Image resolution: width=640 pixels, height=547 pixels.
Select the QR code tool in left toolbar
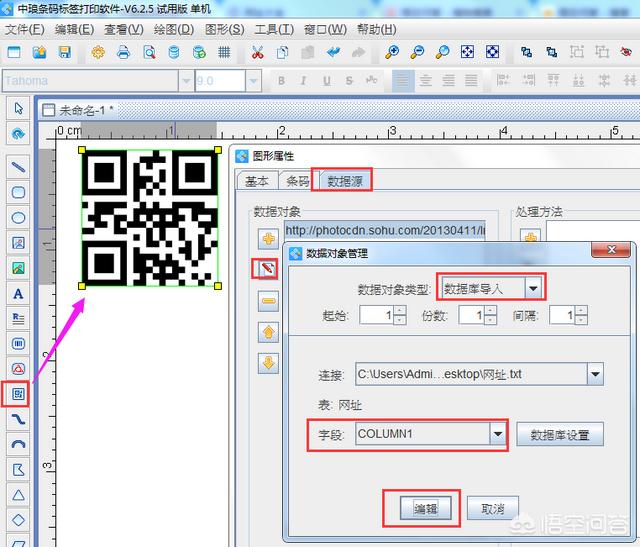click(17, 394)
